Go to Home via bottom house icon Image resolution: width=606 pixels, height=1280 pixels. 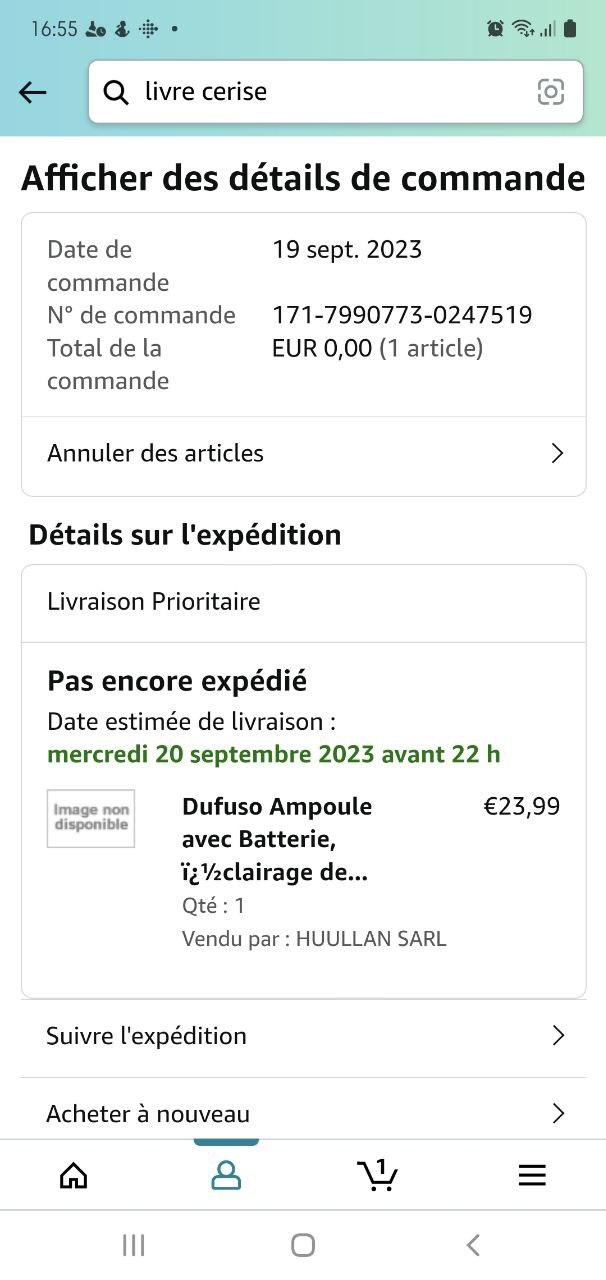(x=74, y=1176)
